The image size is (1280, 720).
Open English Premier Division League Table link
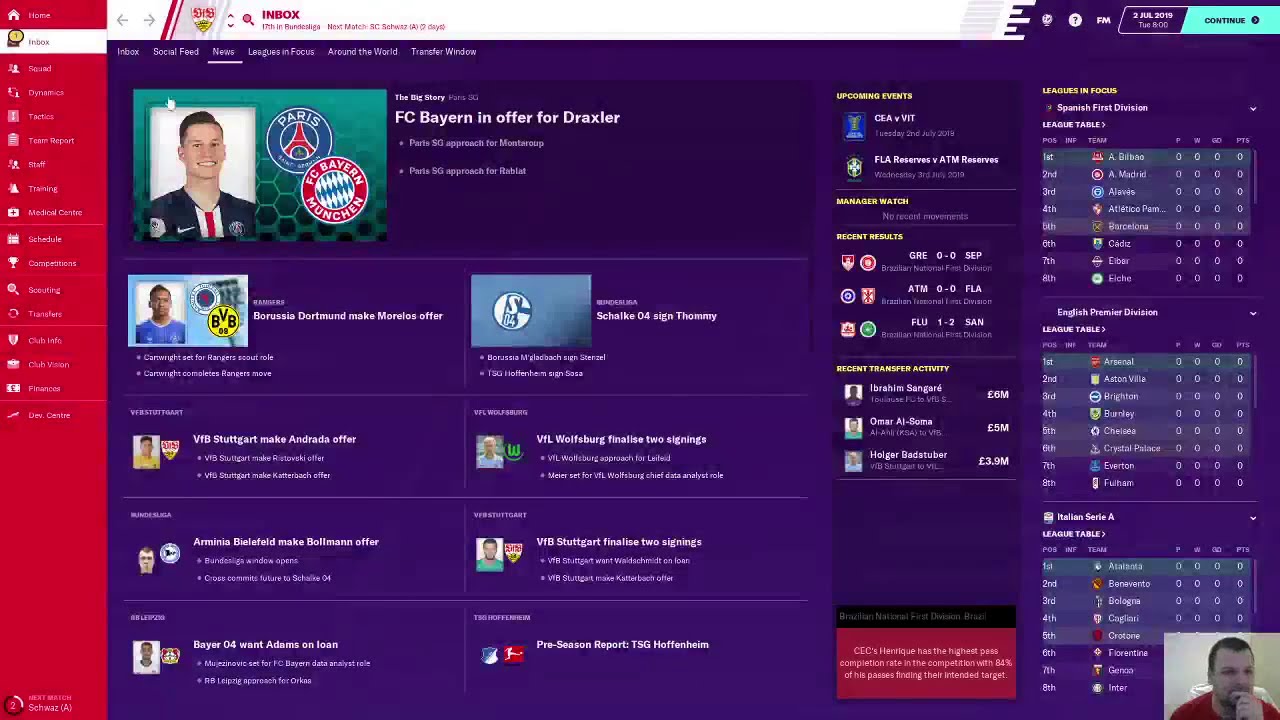[1073, 329]
